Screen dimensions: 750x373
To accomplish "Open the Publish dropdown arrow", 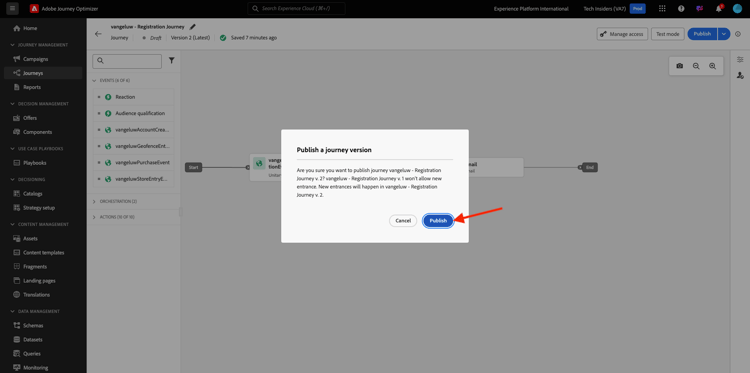I will pyautogui.click(x=724, y=34).
